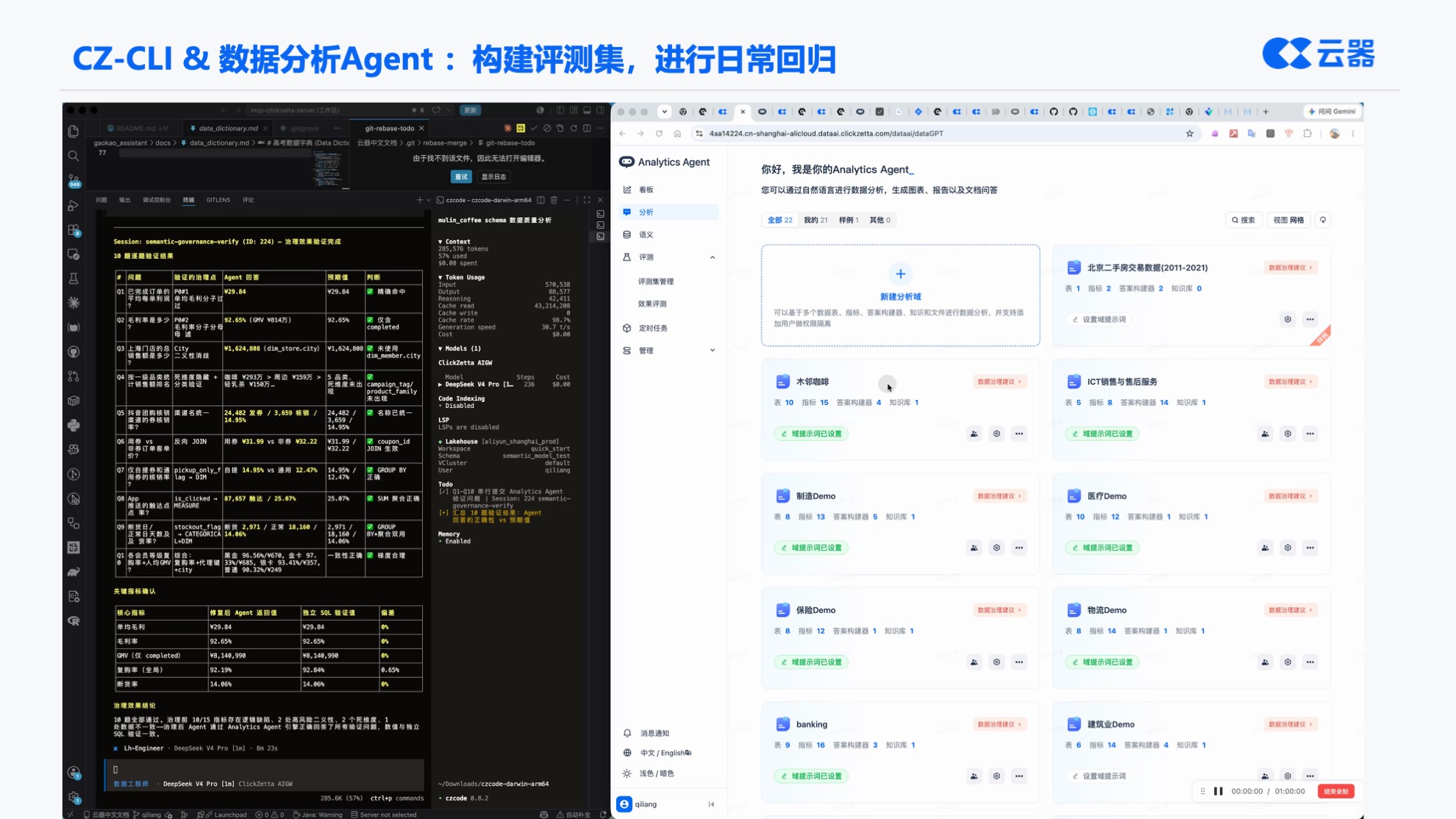Switch to the 全部 22 filter tab

pyautogui.click(x=780, y=220)
